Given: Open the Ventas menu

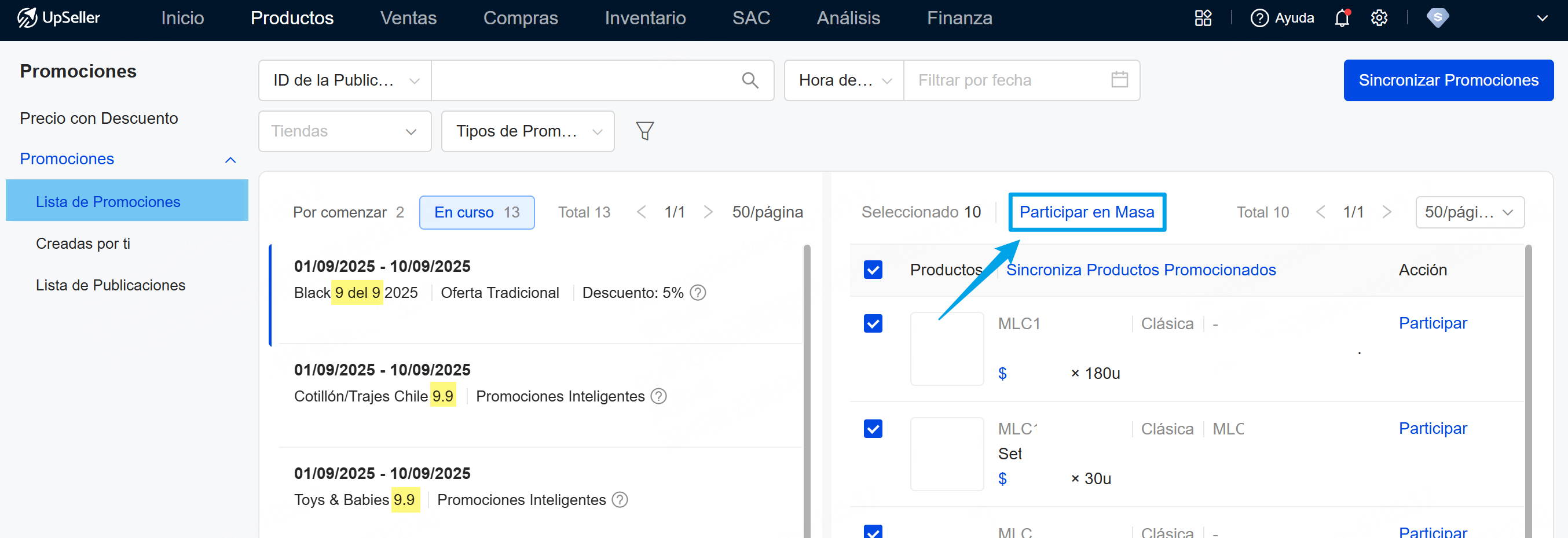Looking at the screenshot, I should pyautogui.click(x=408, y=19).
